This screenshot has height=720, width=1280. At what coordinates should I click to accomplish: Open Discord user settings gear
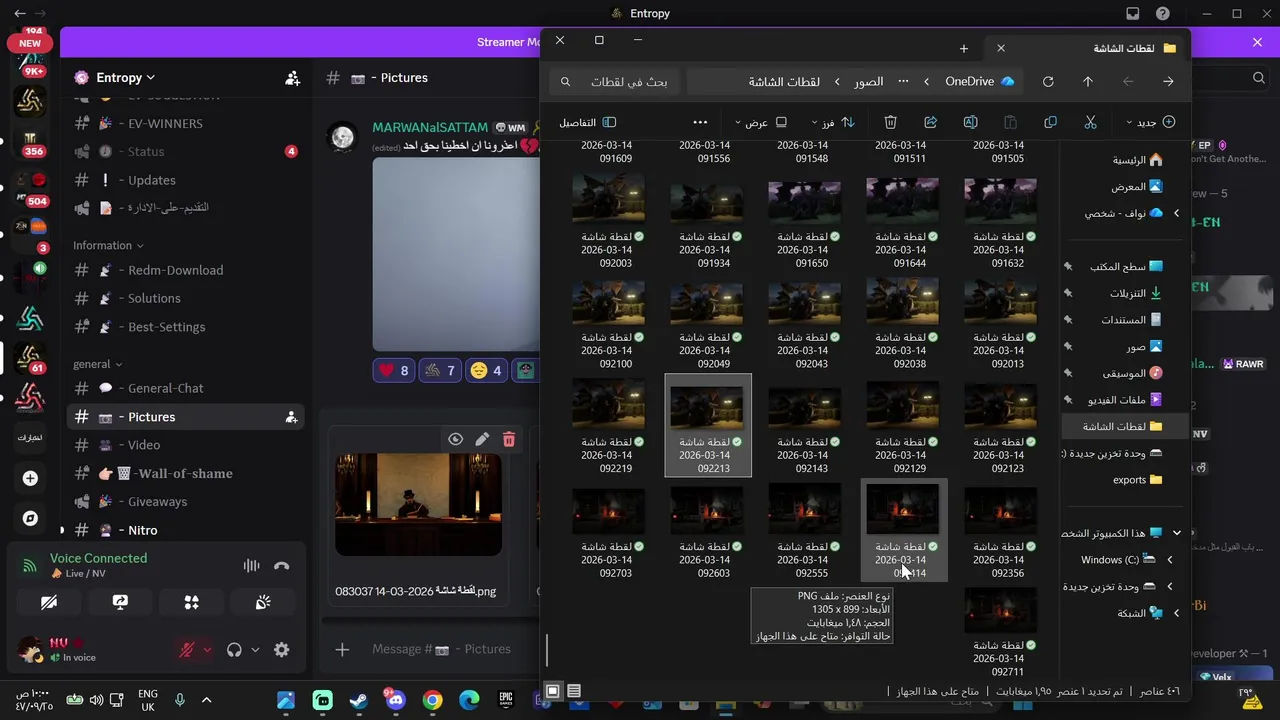point(282,649)
